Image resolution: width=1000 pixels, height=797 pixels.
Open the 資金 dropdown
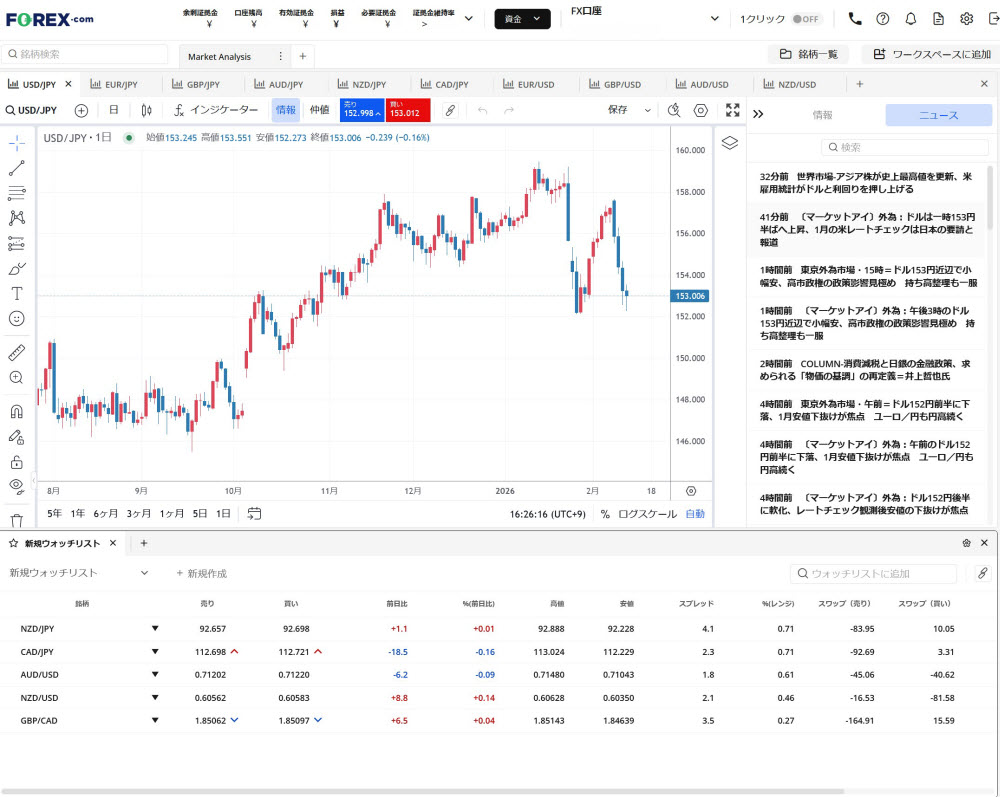pos(522,19)
